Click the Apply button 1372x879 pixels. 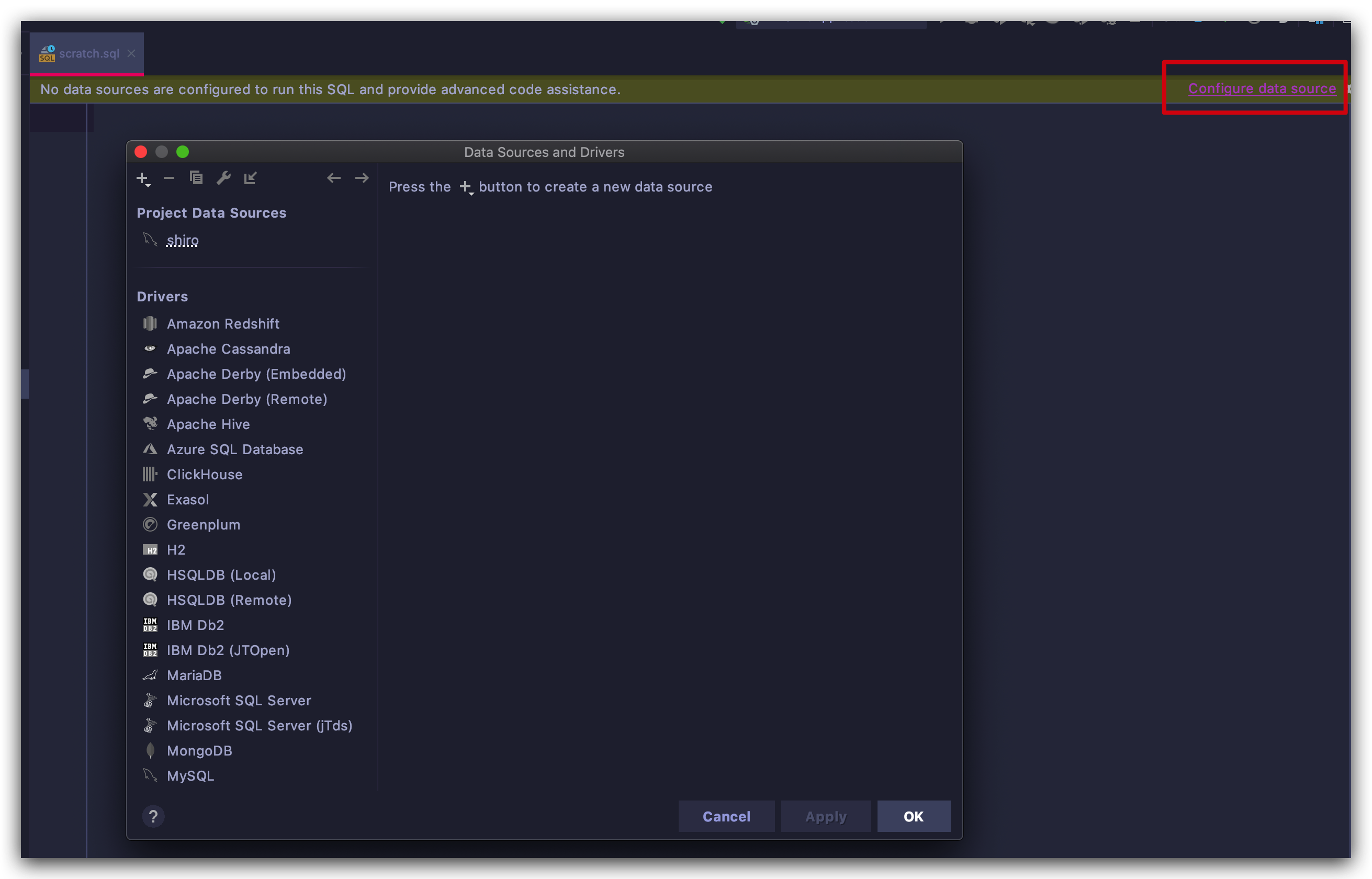tap(825, 816)
